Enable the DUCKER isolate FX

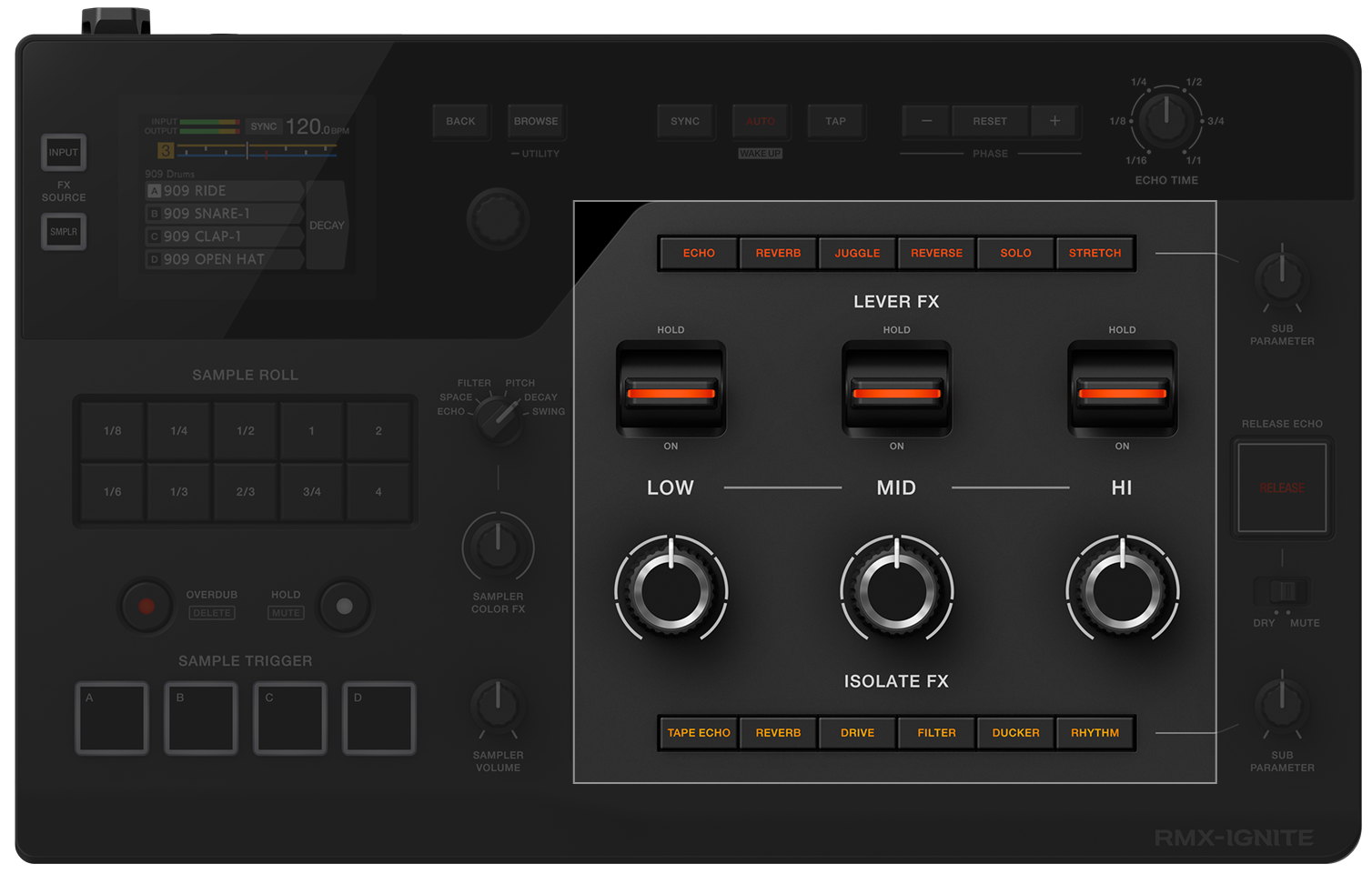pyautogui.click(x=1015, y=733)
